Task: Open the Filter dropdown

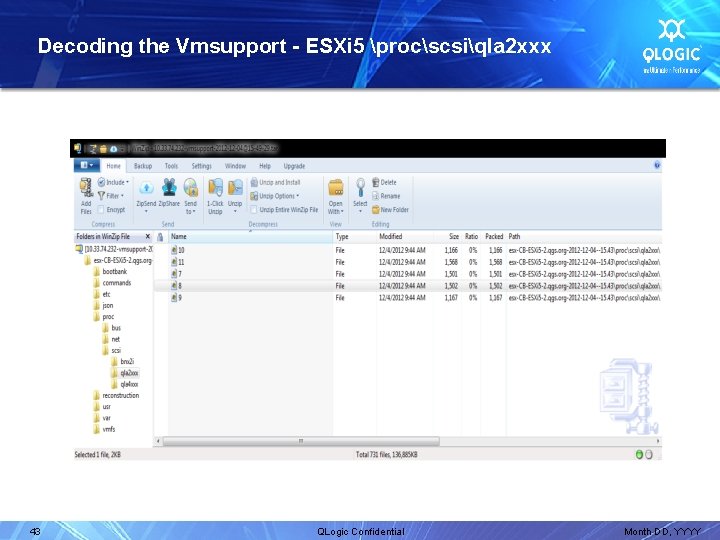Action: 111,196
